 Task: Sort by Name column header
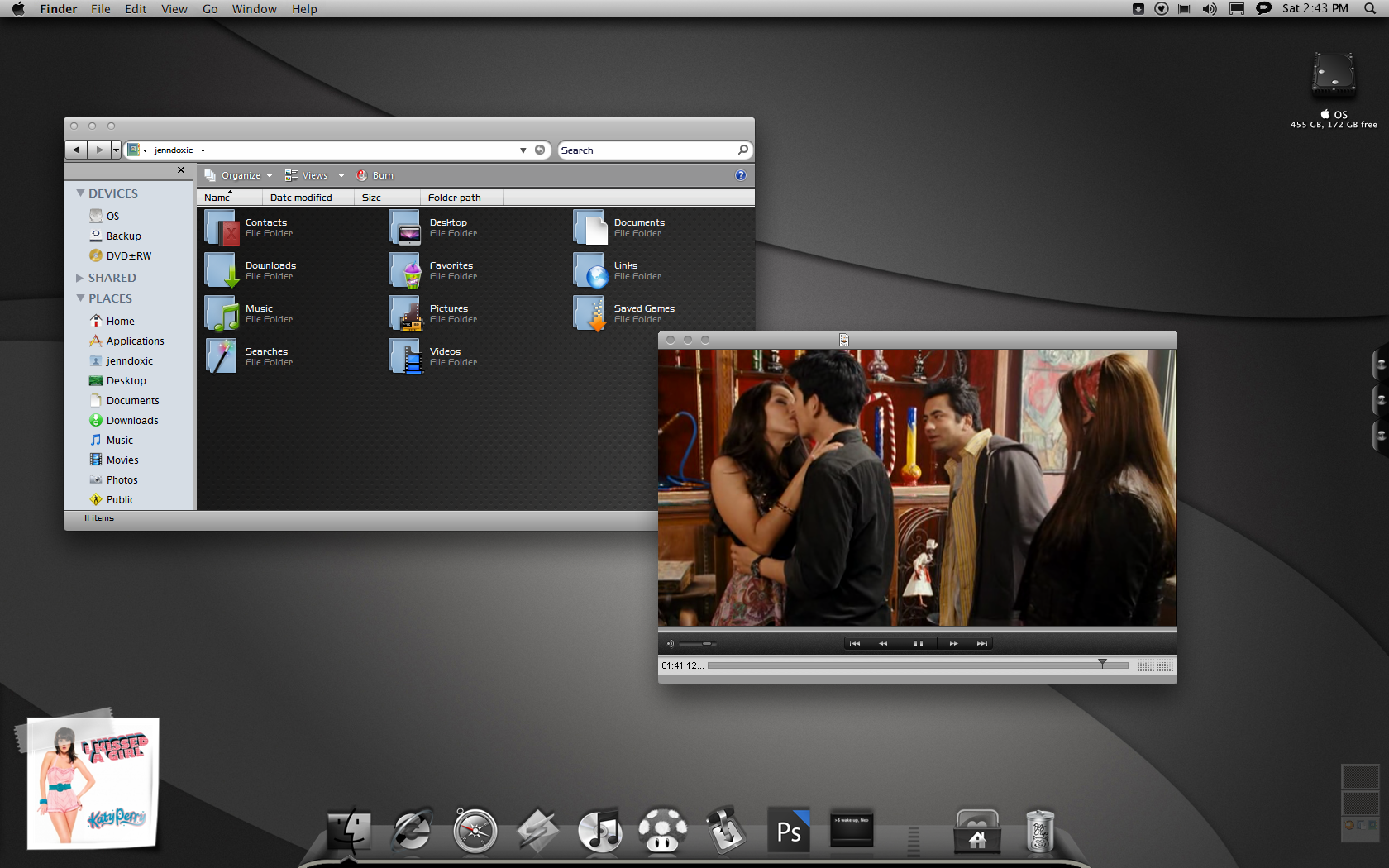(230, 198)
